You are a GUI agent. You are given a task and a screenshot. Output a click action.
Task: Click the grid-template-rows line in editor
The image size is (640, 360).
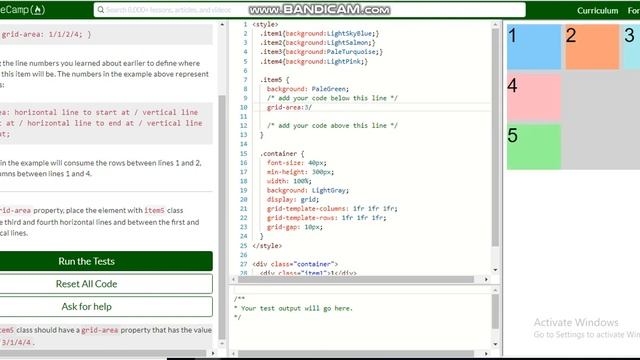pyautogui.click(x=327, y=218)
